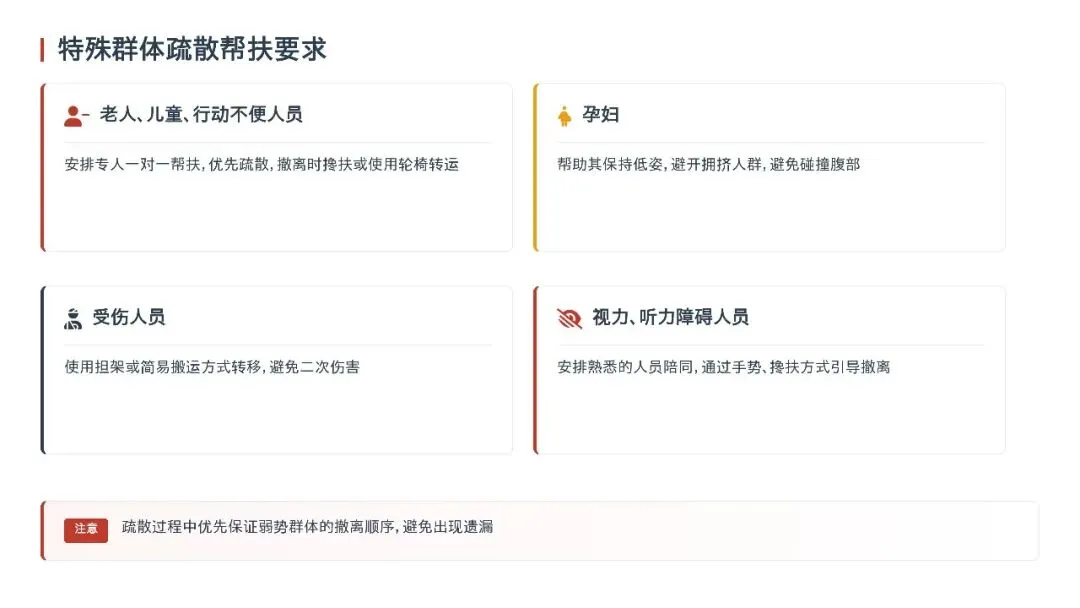Click the crossed-out eye icon
The image size is (1080, 608).
569,318
